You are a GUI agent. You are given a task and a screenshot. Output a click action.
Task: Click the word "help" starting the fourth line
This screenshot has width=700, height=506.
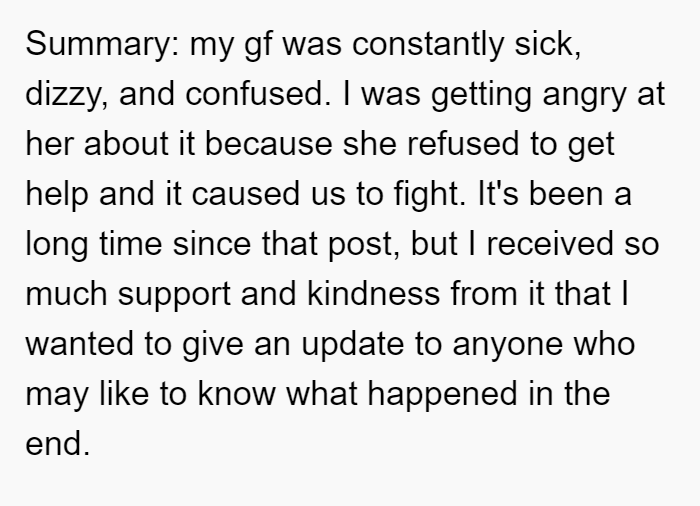click(57, 194)
